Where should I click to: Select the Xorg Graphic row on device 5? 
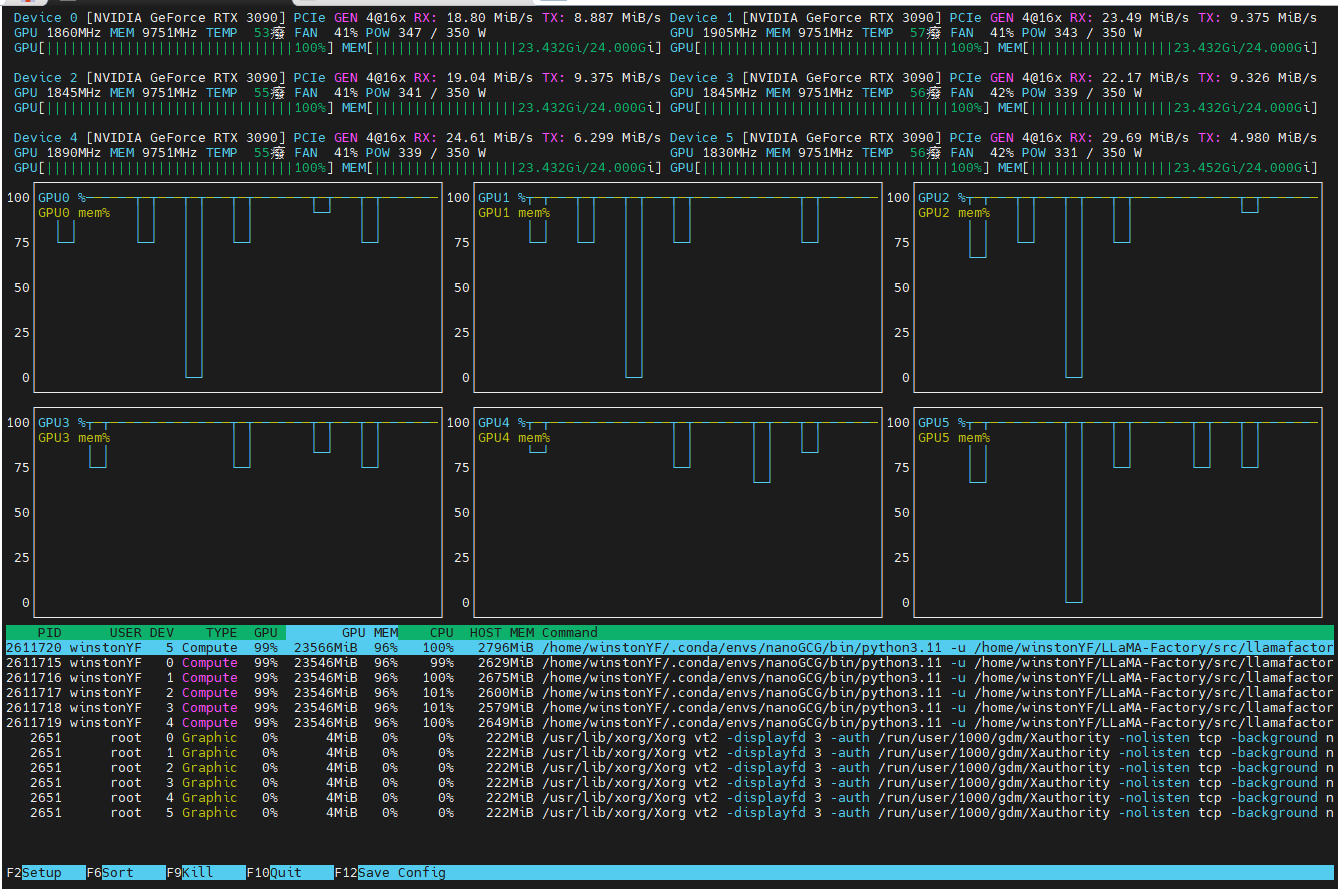click(x=669, y=812)
